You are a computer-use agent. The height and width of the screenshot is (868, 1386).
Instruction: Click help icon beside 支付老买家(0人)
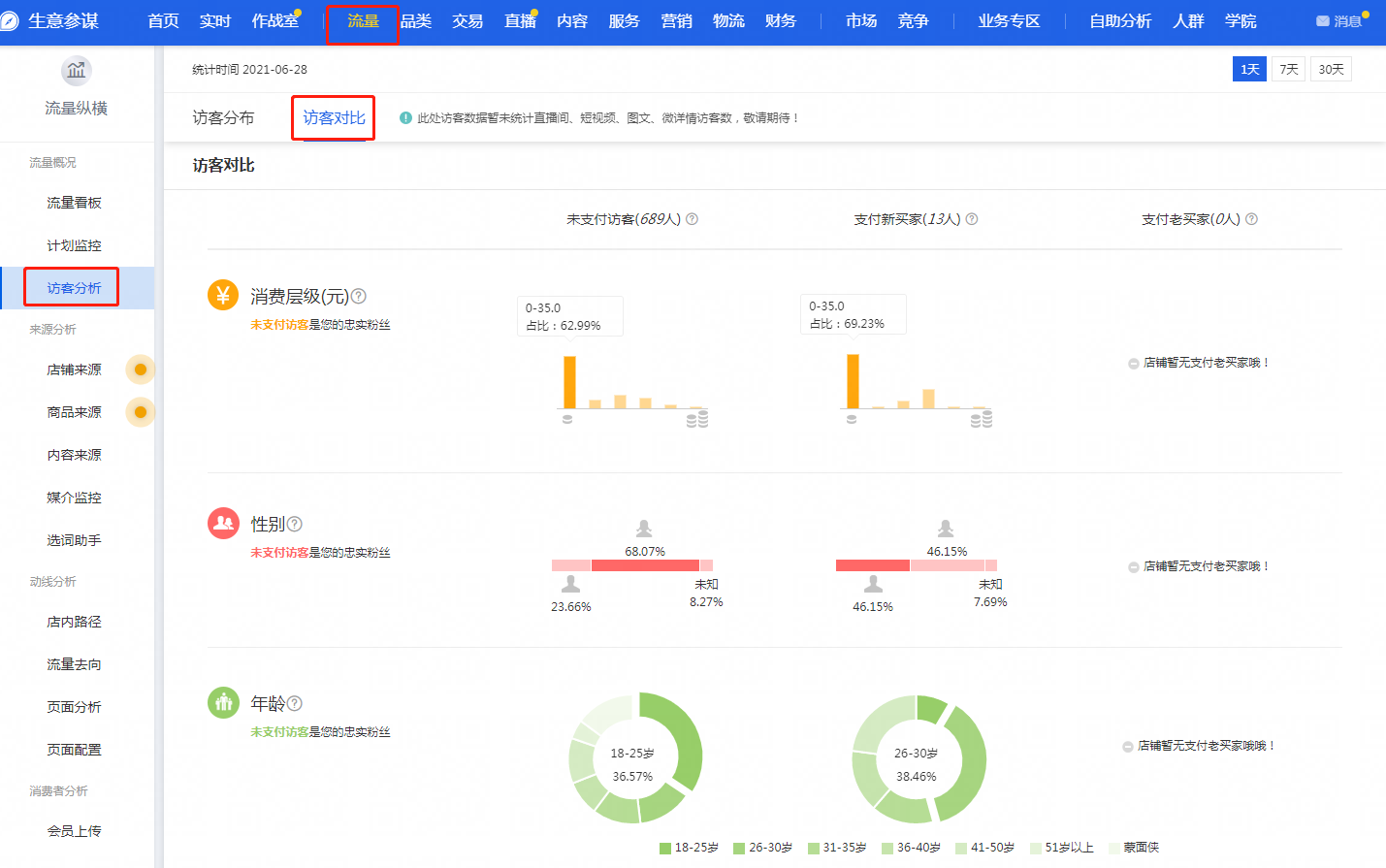(x=1251, y=219)
